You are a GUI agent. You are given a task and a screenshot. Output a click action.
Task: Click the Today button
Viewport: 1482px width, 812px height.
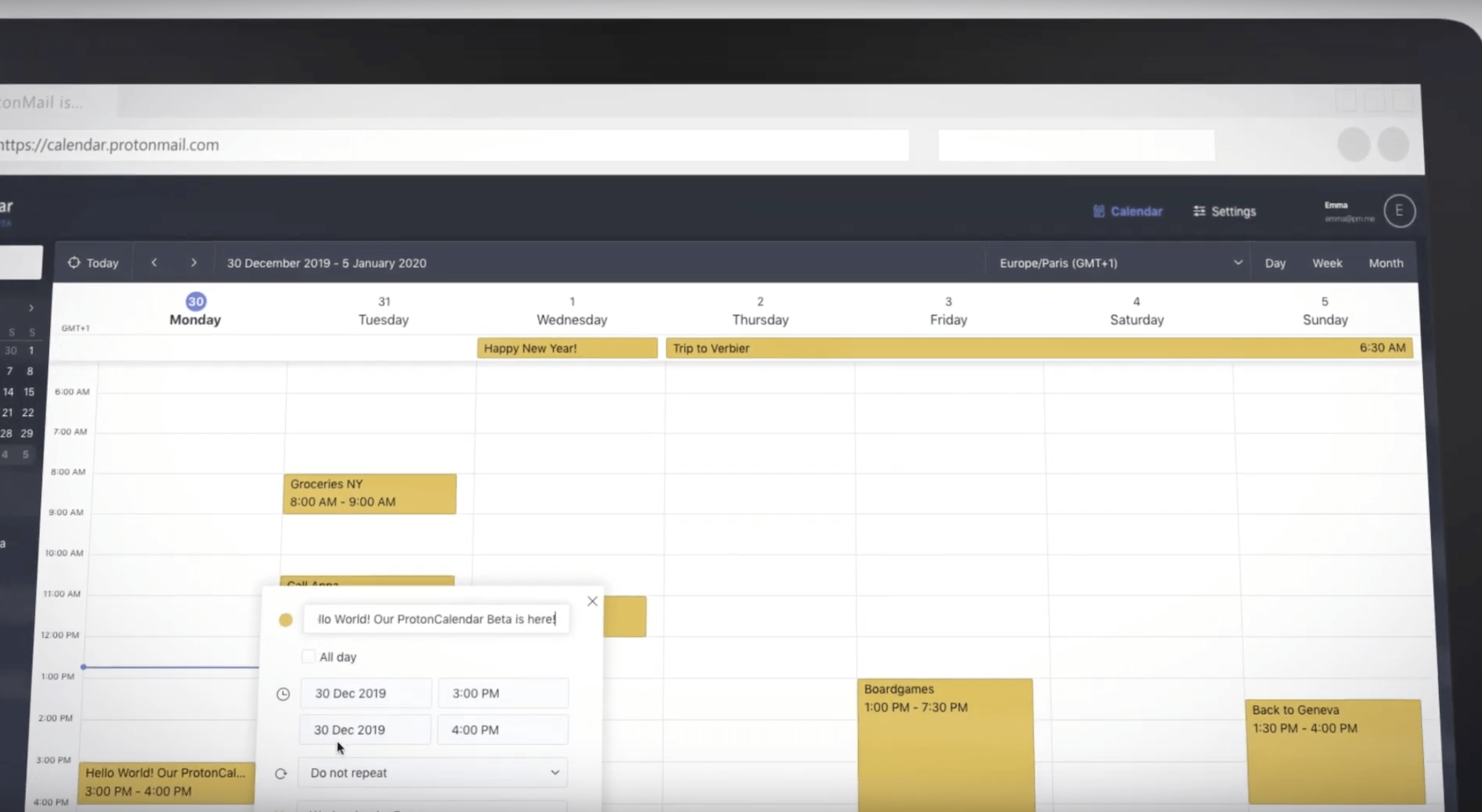pos(93,263)
